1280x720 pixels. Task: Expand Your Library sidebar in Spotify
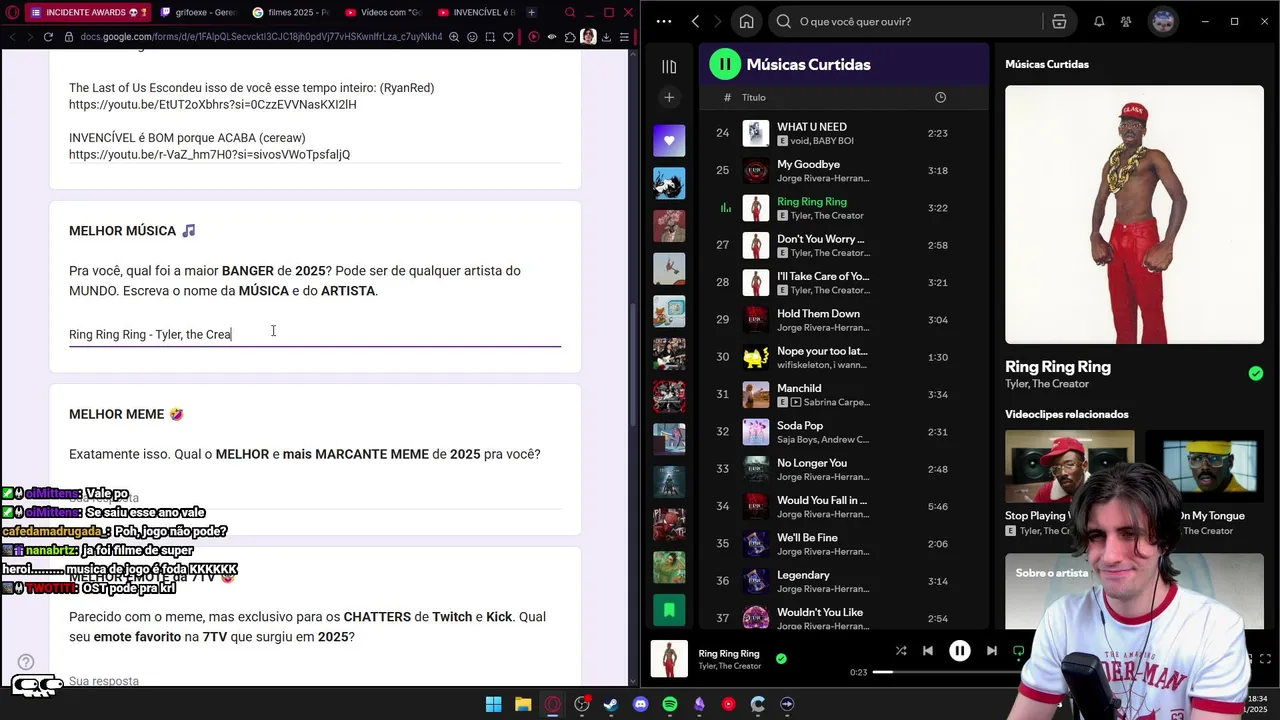(x=669, y=66)
